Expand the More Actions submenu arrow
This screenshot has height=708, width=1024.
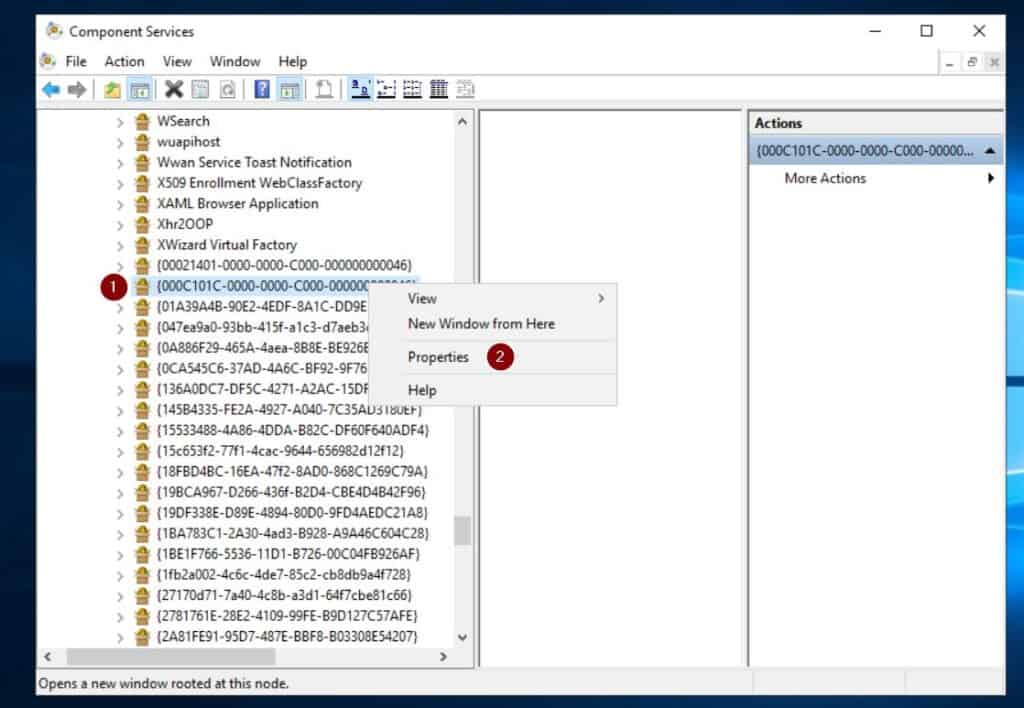[x=991, y=178]
